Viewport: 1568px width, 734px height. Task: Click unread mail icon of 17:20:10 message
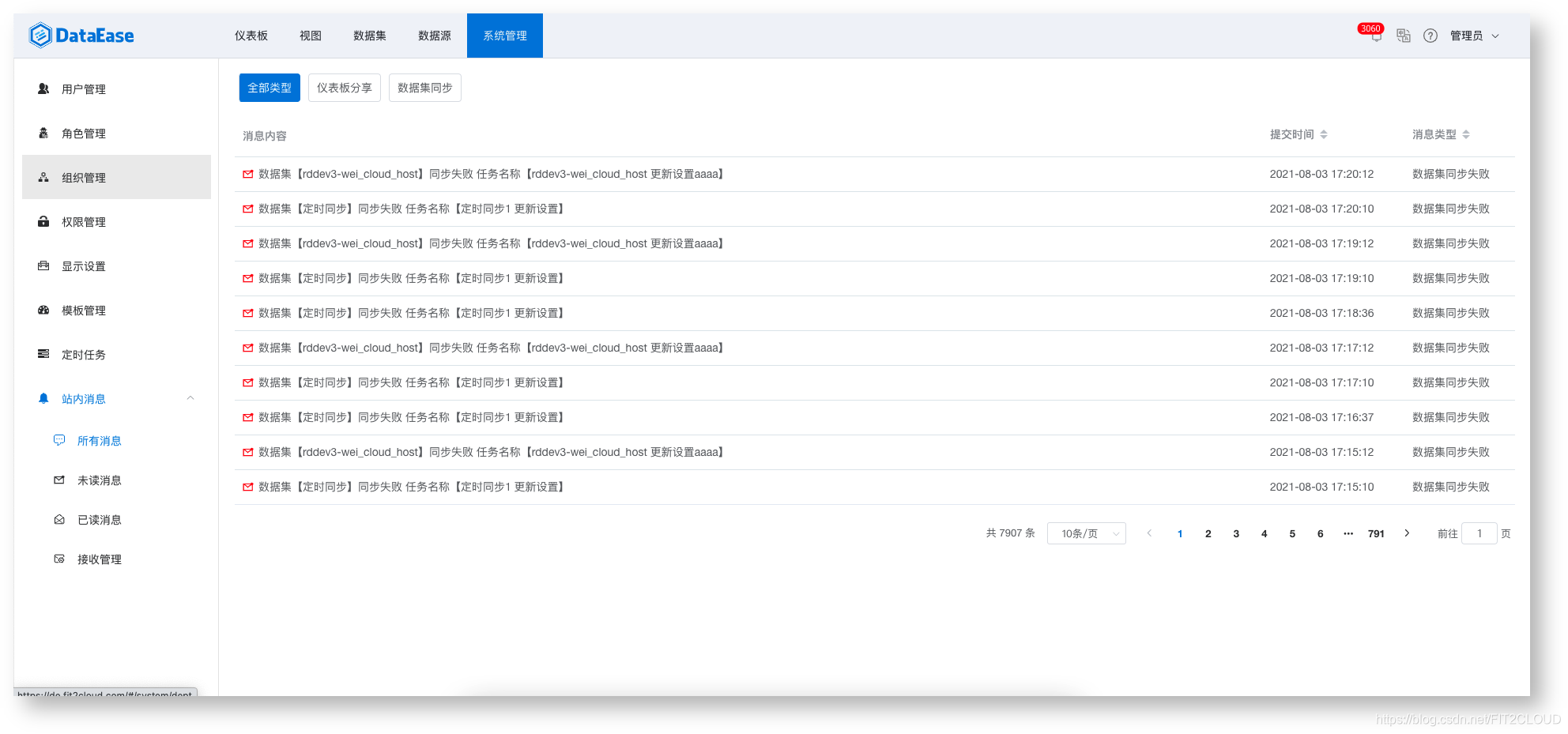248,209
